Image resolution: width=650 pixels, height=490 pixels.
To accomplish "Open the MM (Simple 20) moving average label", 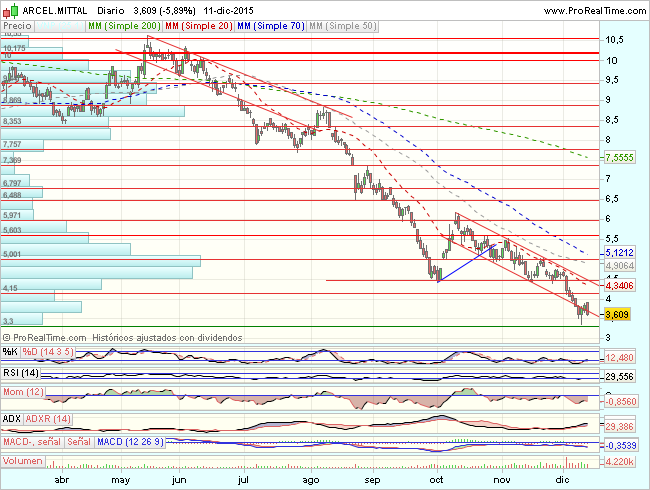I will coord(199,26).
